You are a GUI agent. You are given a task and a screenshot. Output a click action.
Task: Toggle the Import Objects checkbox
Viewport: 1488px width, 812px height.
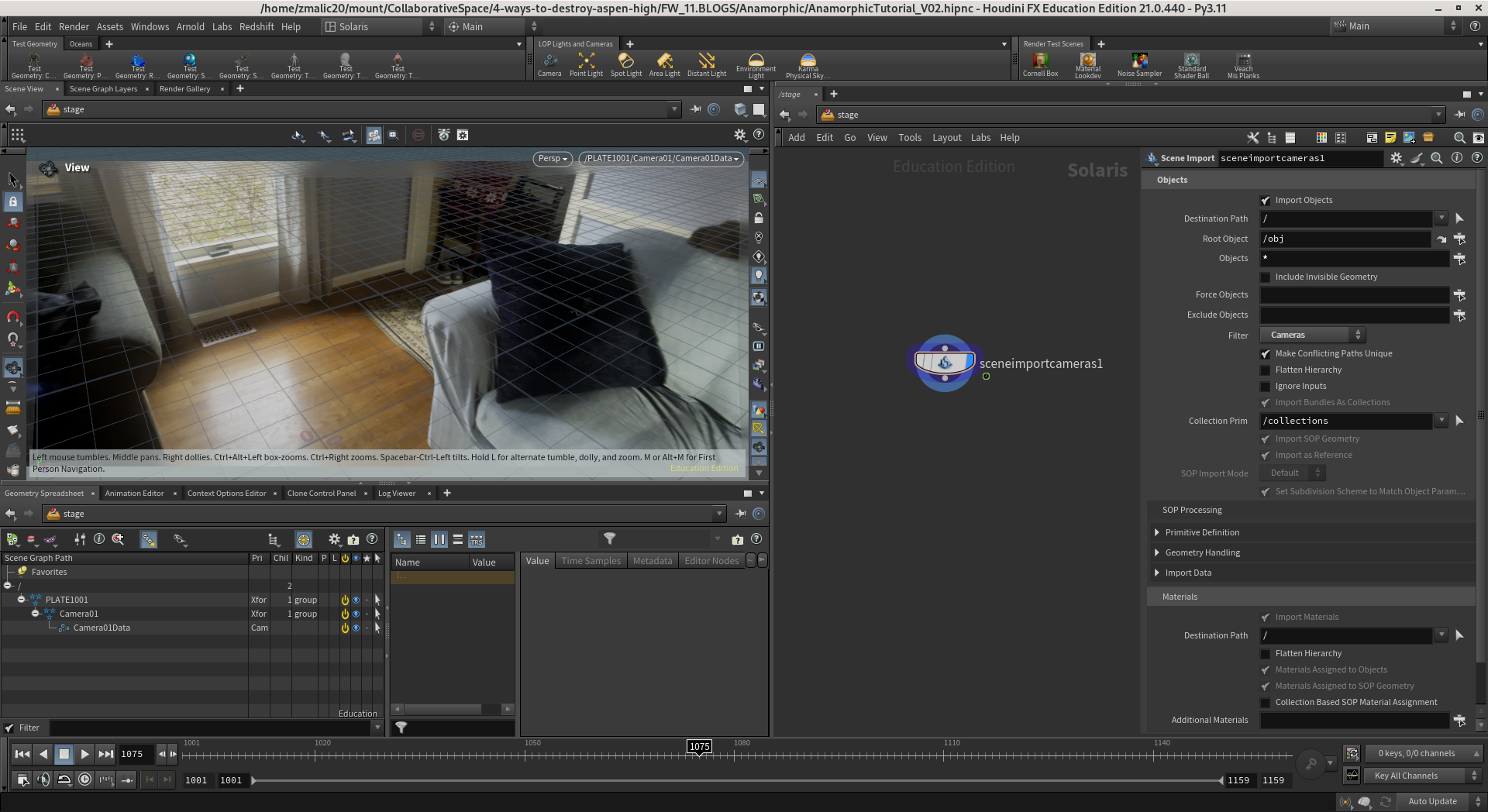[x=1266, y=201]
